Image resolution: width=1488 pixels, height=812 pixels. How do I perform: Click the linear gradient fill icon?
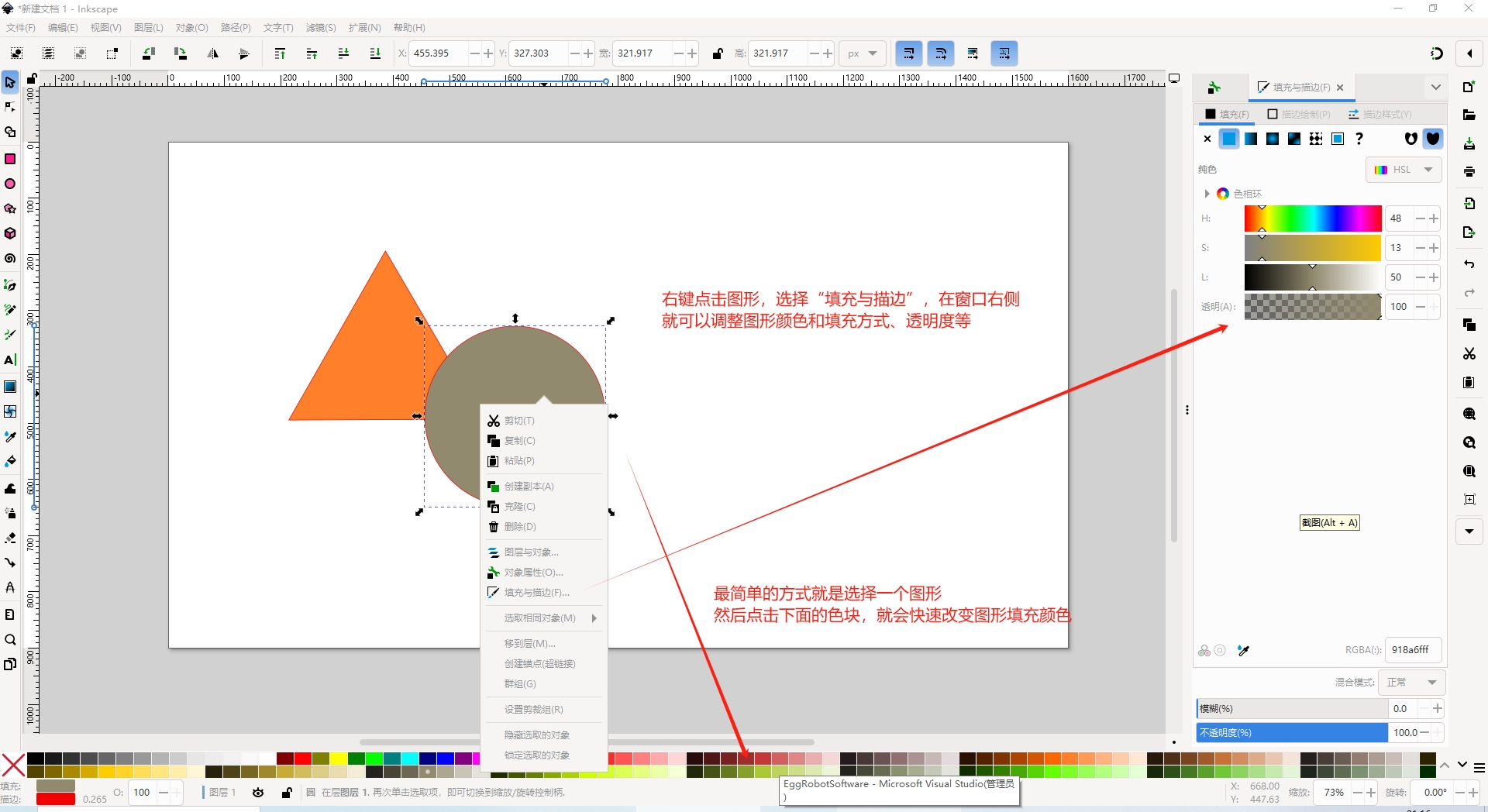[1251, 139]
